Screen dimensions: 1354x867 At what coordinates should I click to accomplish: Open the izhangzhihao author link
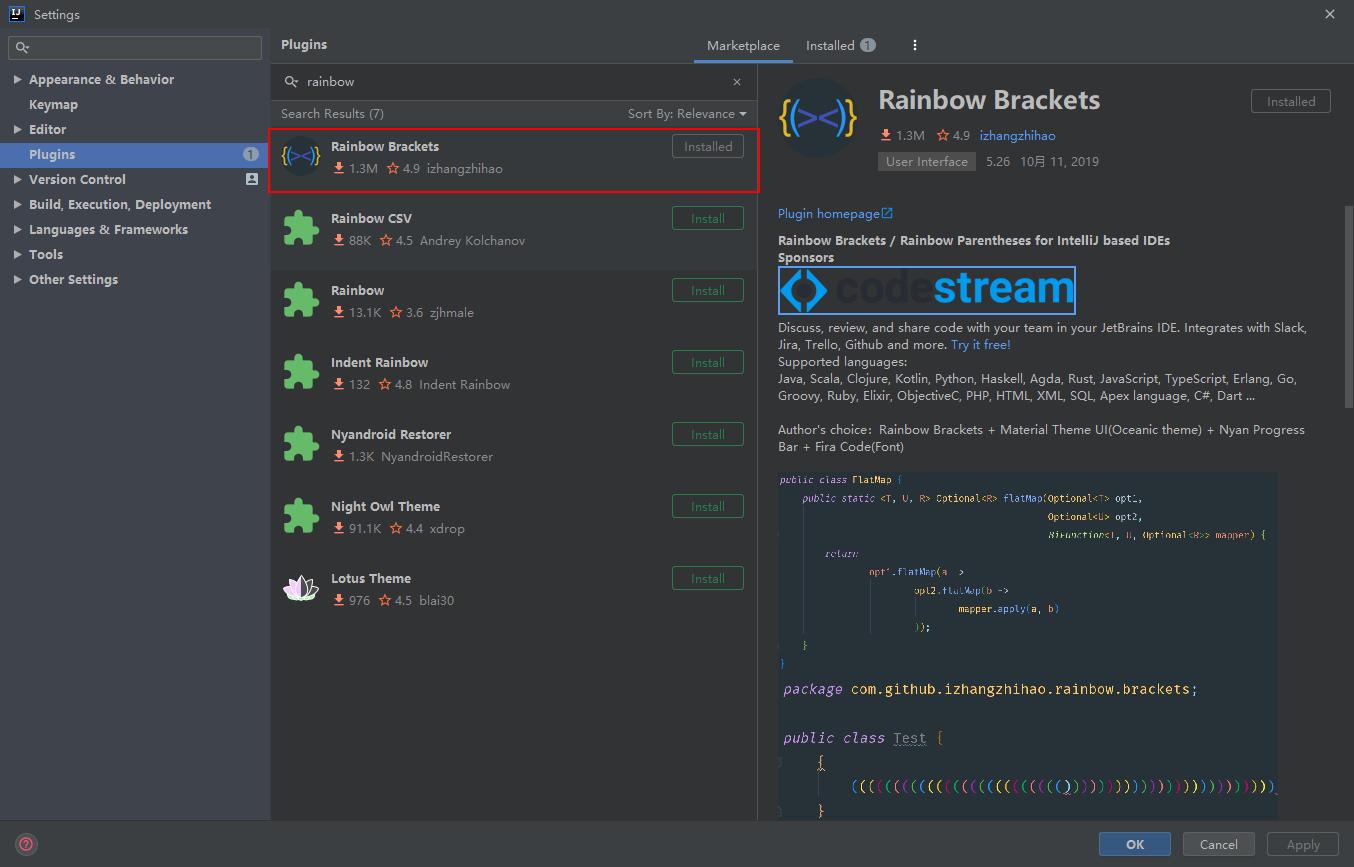tap(1017, 135)
